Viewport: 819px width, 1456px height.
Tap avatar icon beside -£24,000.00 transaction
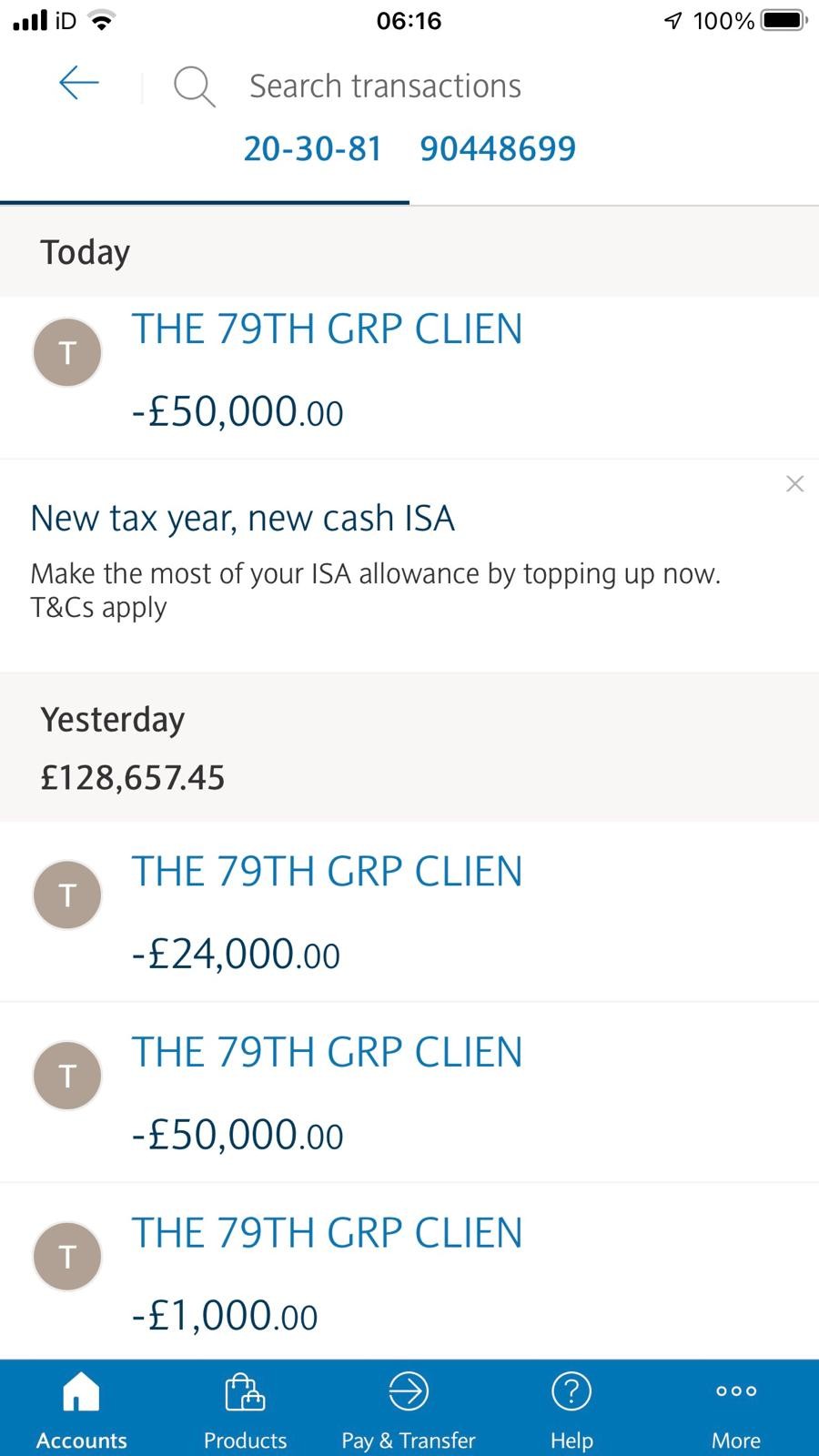tap(67, 895)
